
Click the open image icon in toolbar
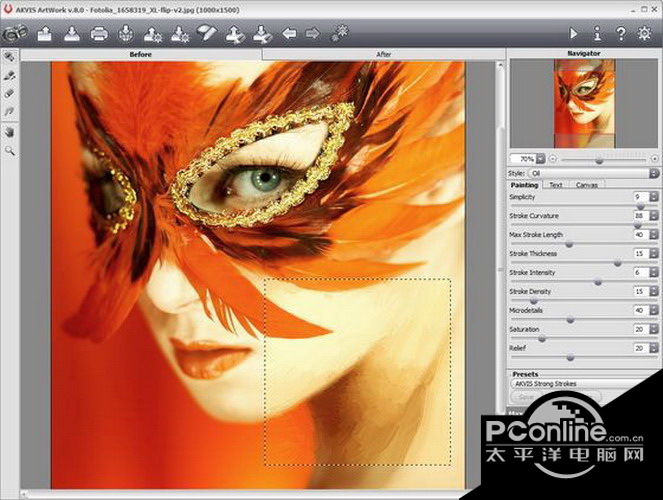pos(45,34)
